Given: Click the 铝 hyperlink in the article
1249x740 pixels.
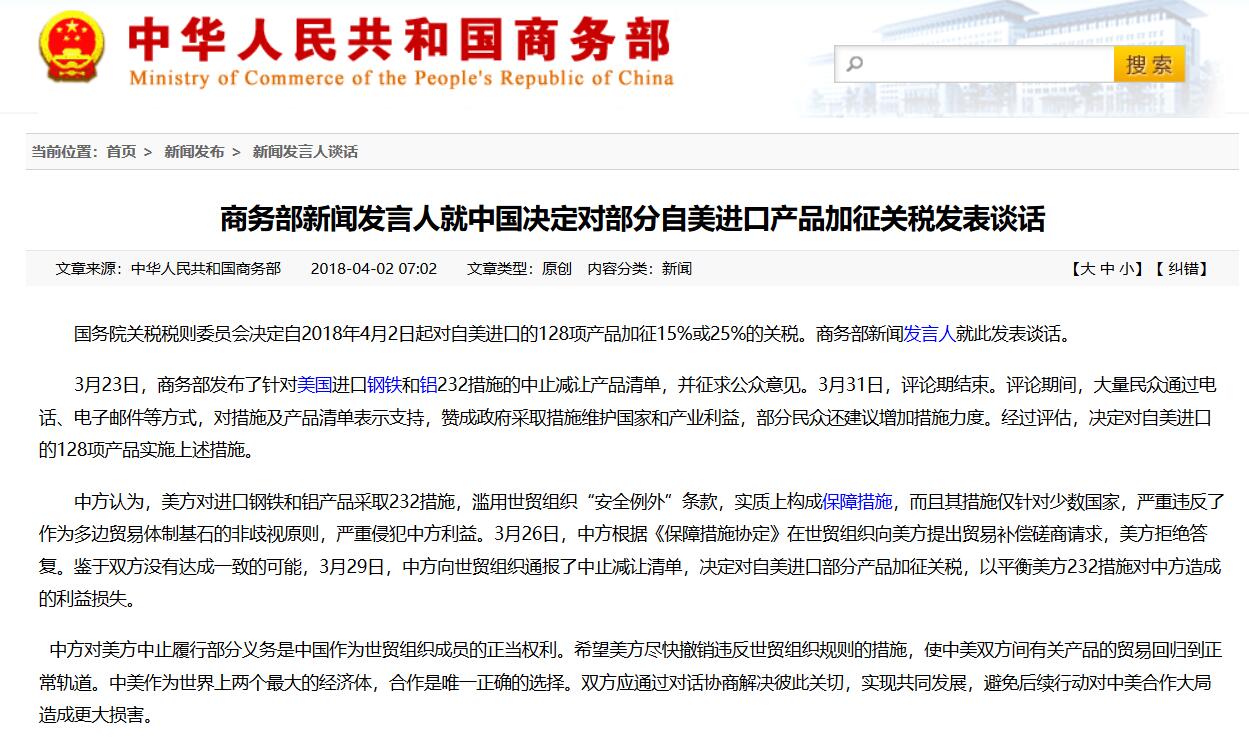Looking at the screenshot, I should coord(427,384).
